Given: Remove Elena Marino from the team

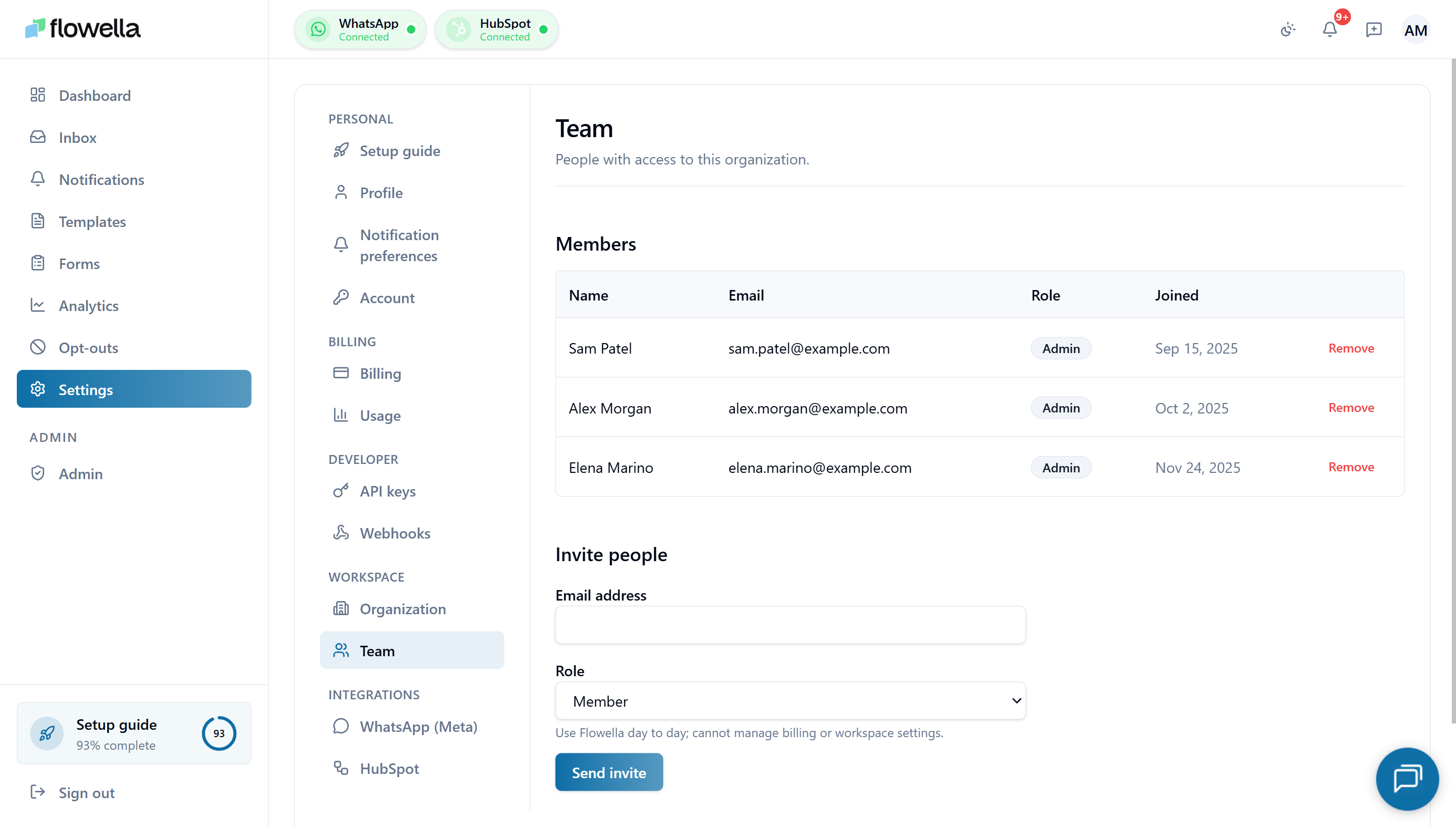Looking at the screenshot, I should point(1350,467).
